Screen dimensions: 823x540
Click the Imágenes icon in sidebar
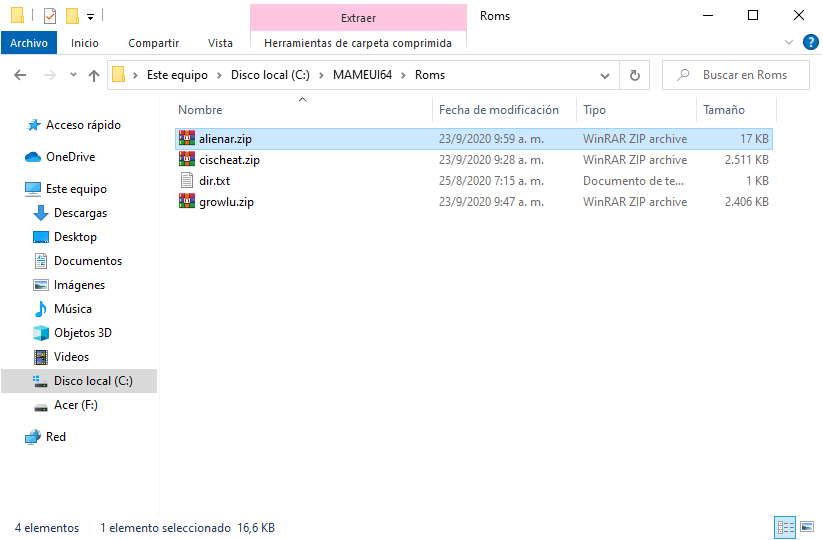(x=41, y=285)
